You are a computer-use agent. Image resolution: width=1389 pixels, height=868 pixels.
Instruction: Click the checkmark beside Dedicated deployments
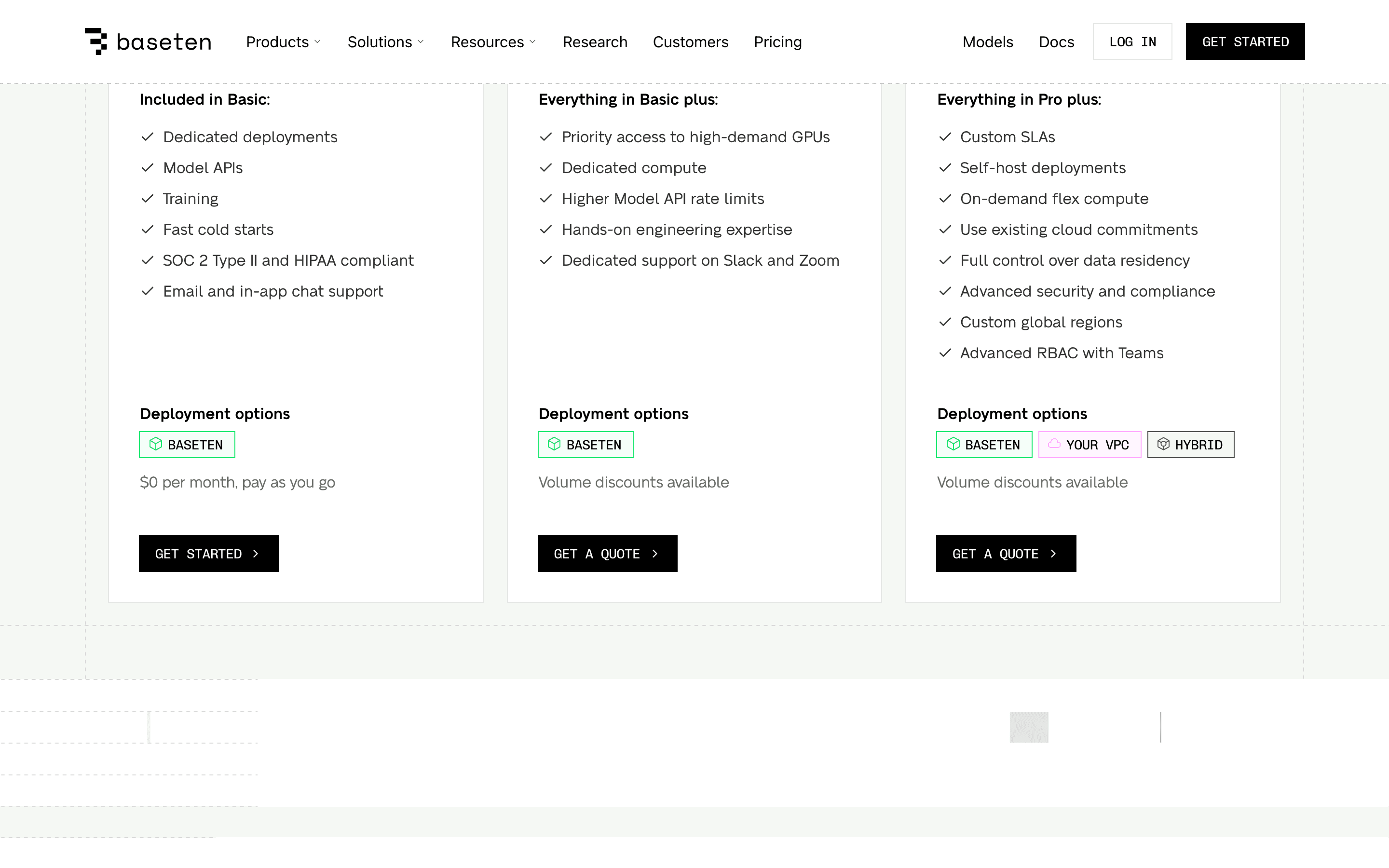[x=148, y=136]
